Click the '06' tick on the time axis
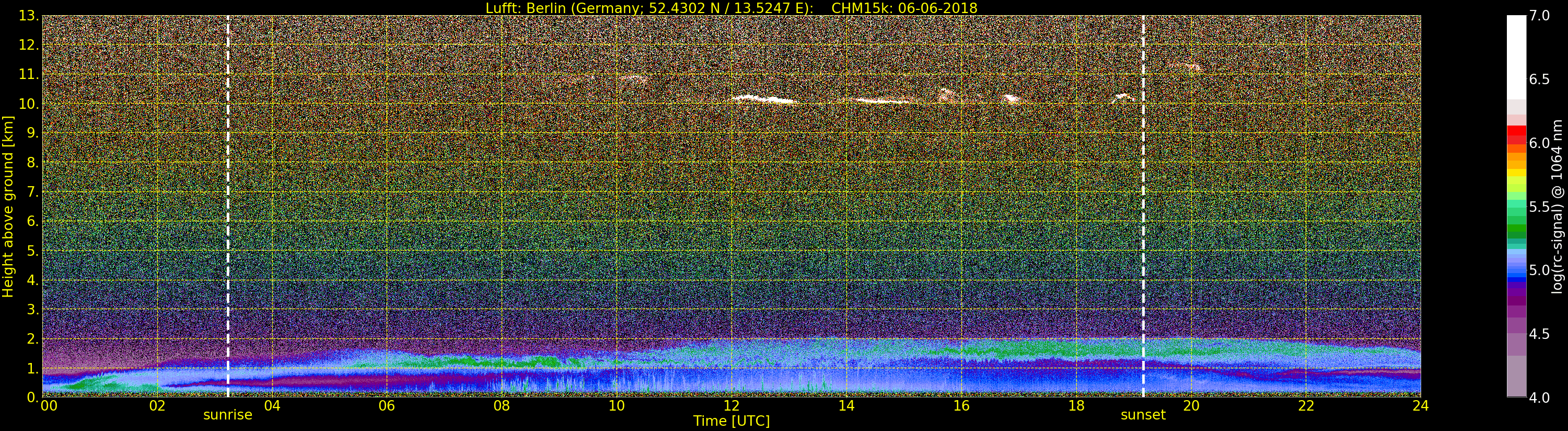1568x431 pixels. pos(387,405)
